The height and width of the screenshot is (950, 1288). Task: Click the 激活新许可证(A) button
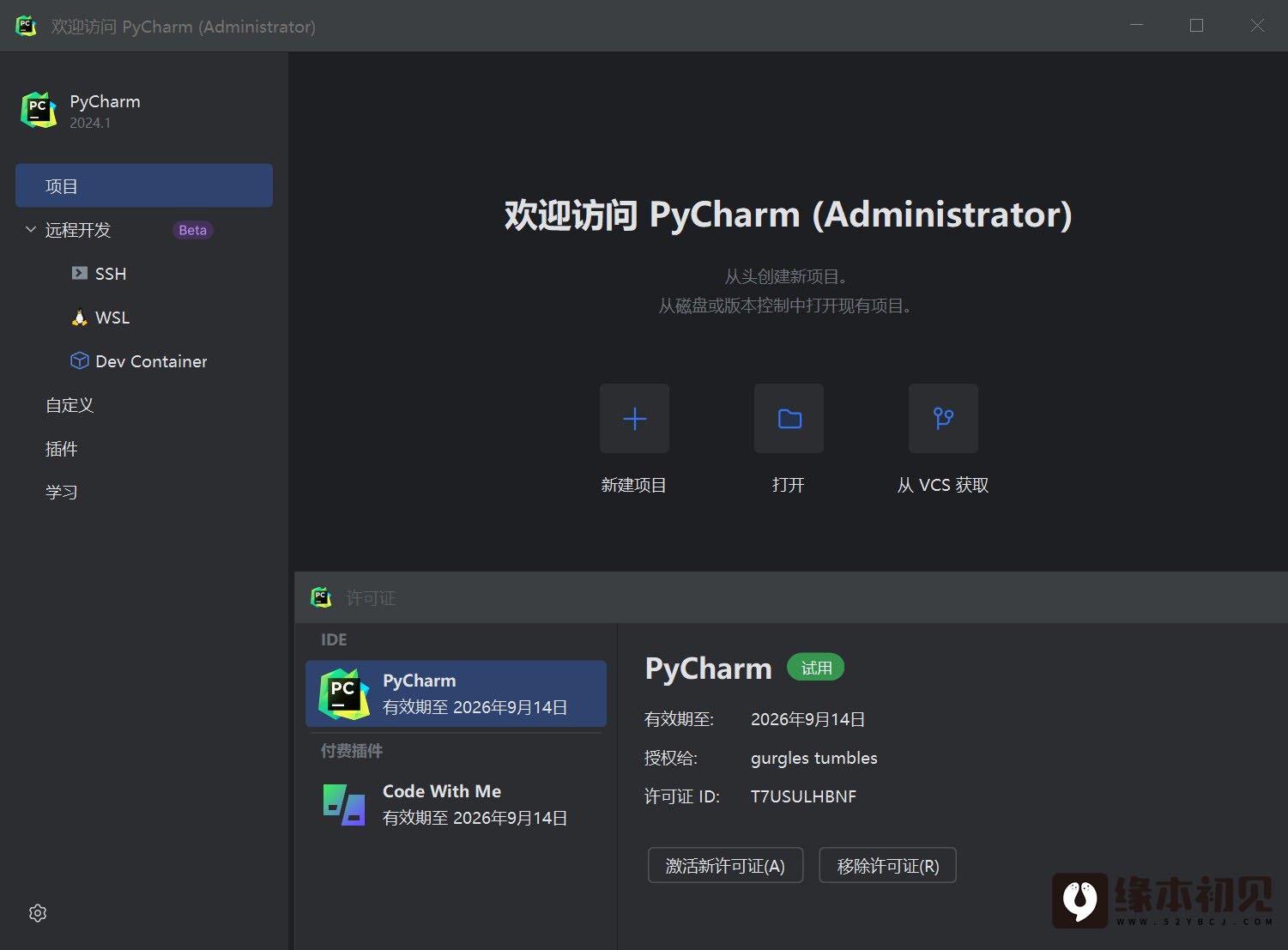pyautogui.click(x=725, y=865)
